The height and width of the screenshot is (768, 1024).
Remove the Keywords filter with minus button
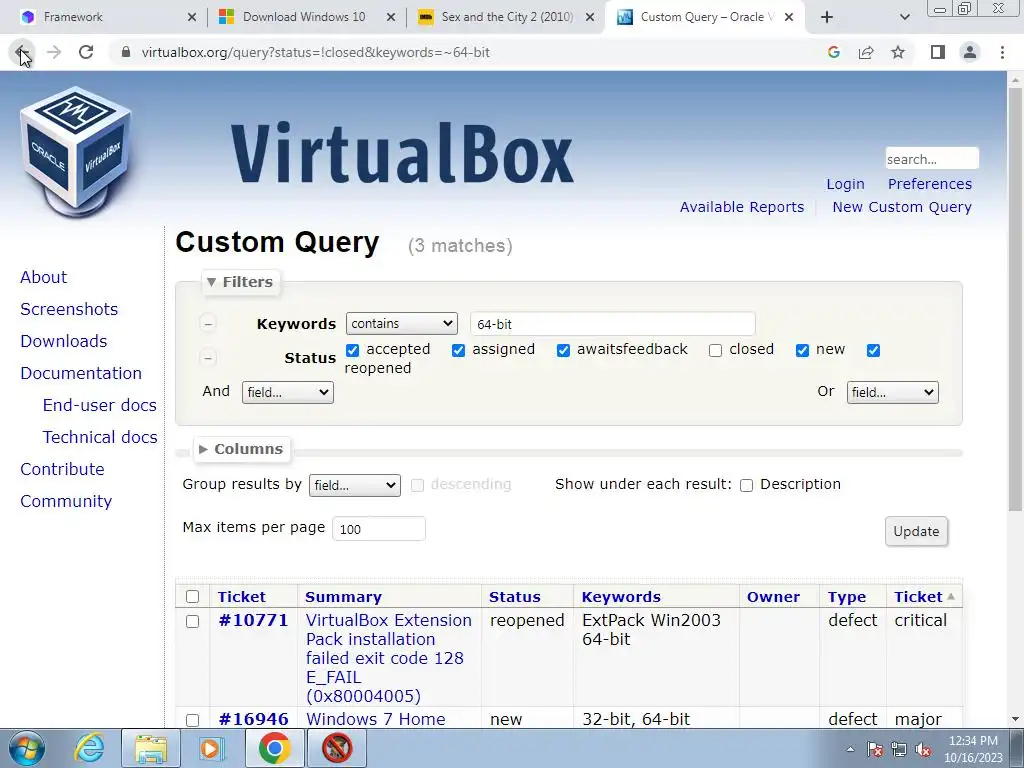tap(208, 323)
